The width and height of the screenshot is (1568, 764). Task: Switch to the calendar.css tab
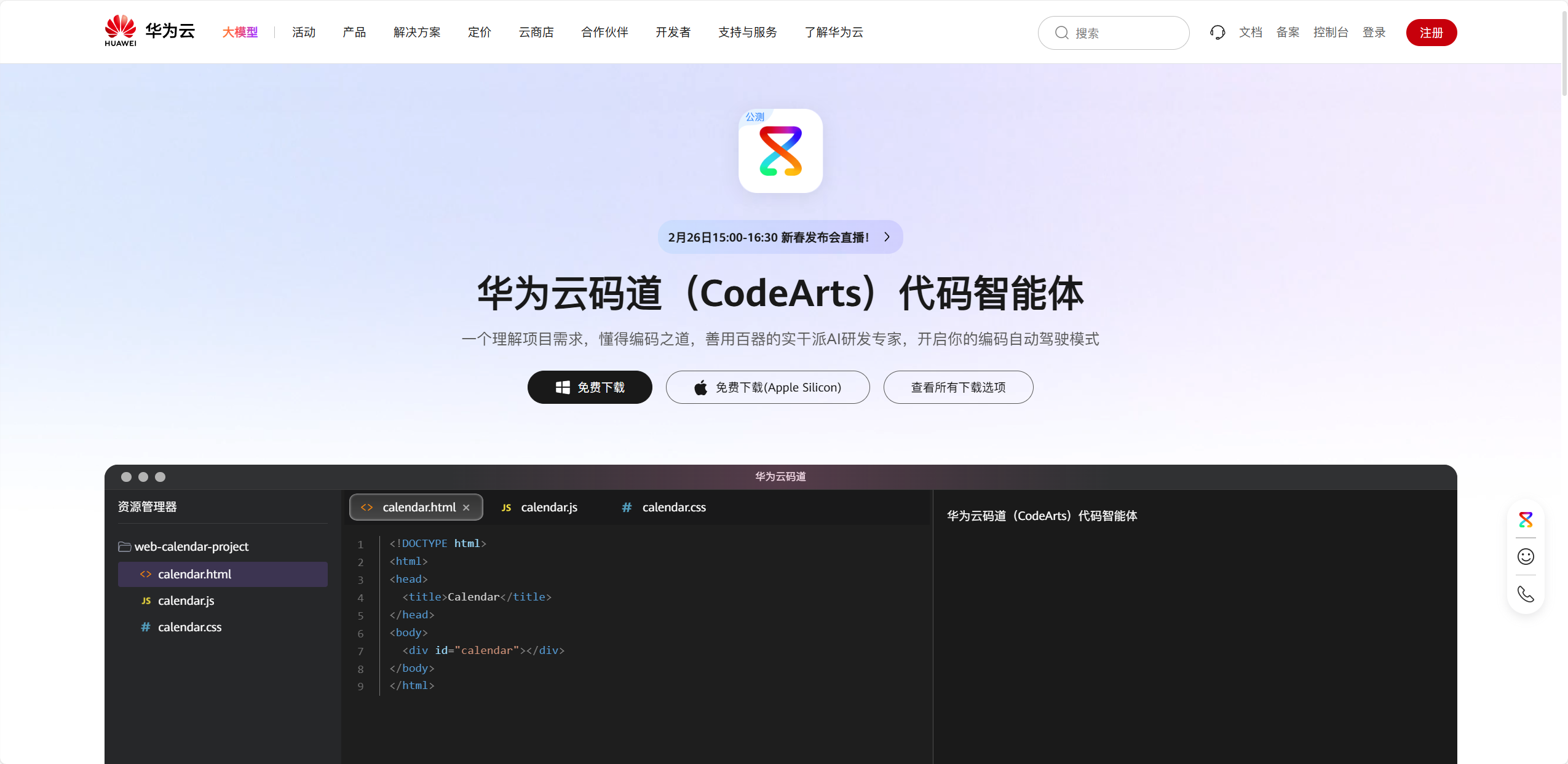[x=663, y=508]
